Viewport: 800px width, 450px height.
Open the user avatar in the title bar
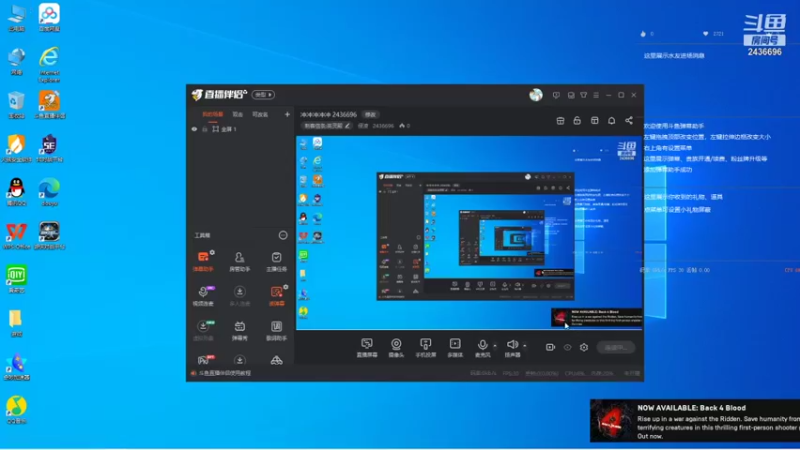(x=536, y=95)
